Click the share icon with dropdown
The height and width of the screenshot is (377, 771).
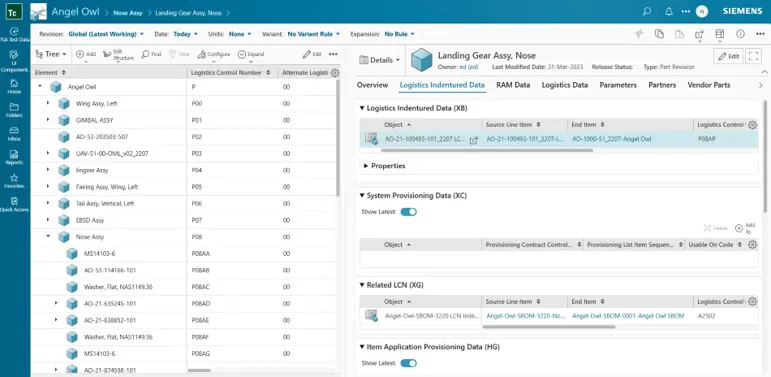click(x=699, y=34)
